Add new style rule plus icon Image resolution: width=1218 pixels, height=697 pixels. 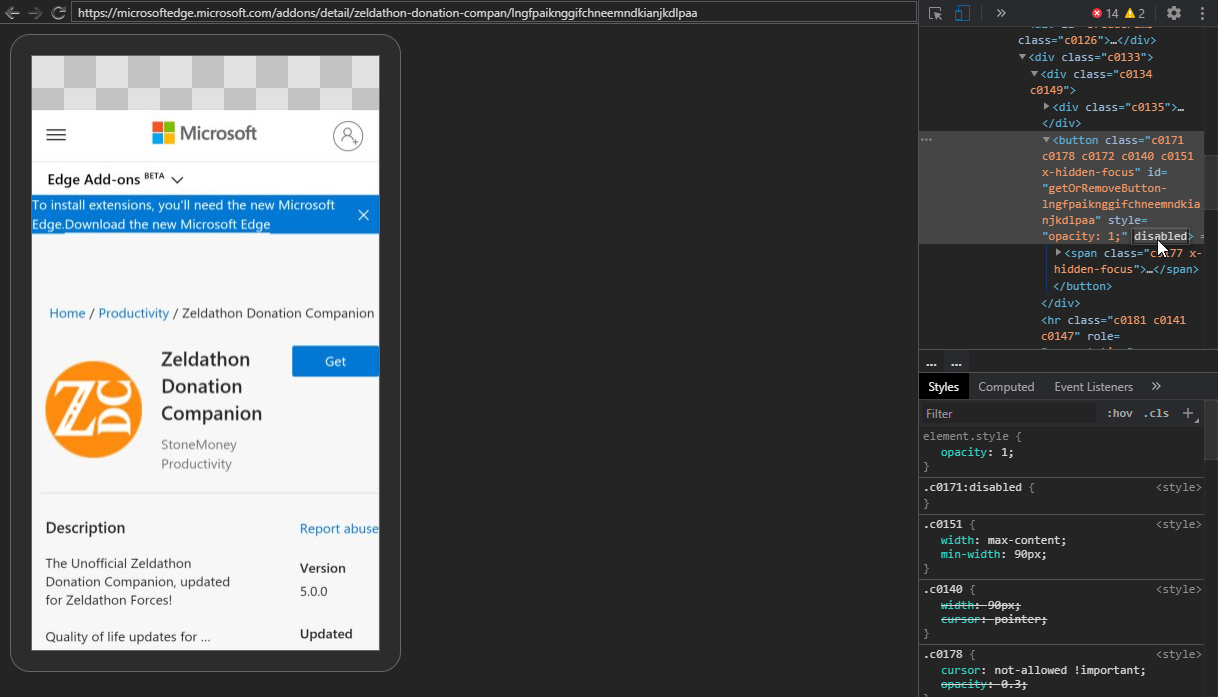[x=1188, y=413]
